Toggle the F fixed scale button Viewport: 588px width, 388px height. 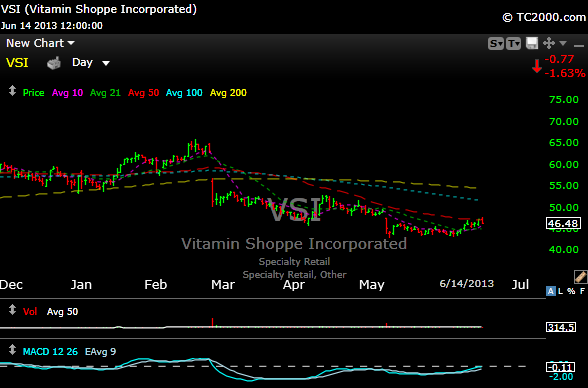(x=582, y=291)
